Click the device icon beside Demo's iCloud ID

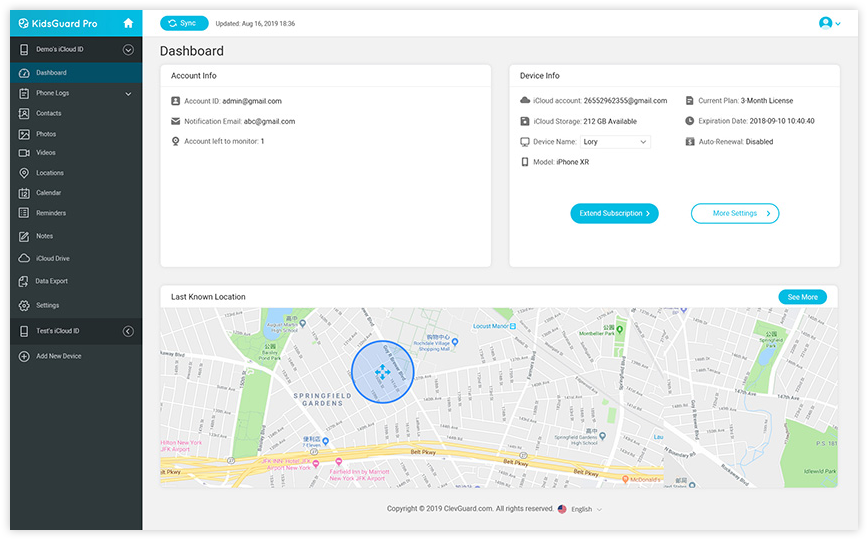[24, 50]
